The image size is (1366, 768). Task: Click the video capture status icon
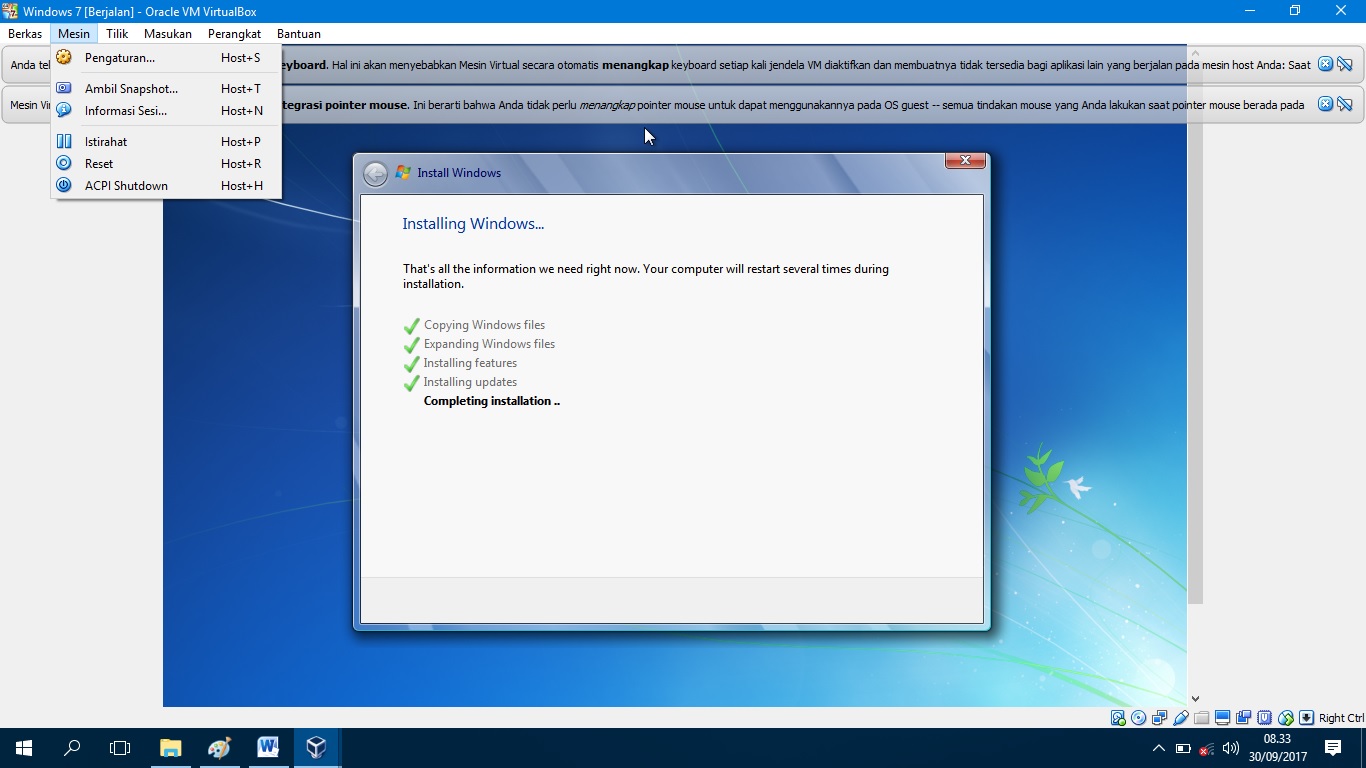1243,718
